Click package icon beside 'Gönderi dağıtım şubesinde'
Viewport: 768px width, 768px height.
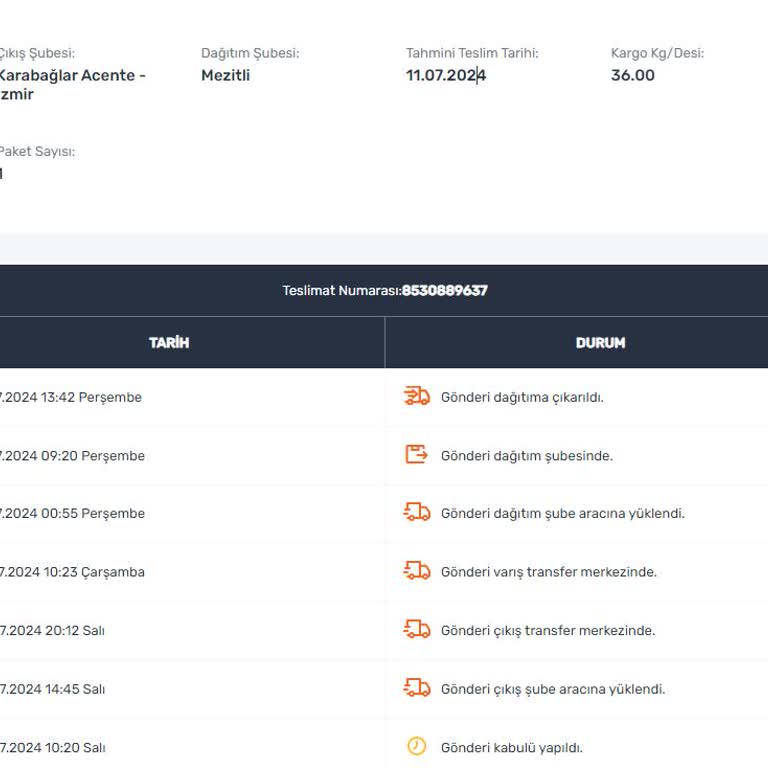point(416,455)
